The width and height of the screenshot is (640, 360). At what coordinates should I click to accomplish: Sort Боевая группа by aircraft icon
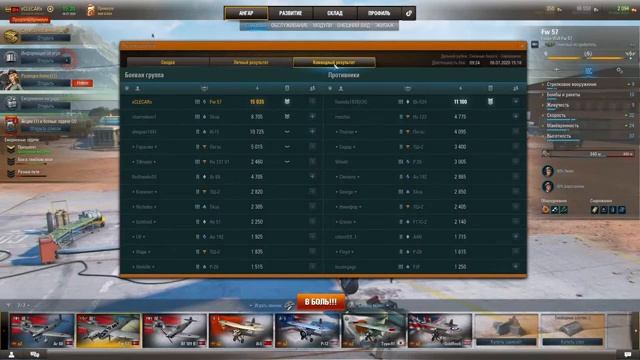(204, 88)
